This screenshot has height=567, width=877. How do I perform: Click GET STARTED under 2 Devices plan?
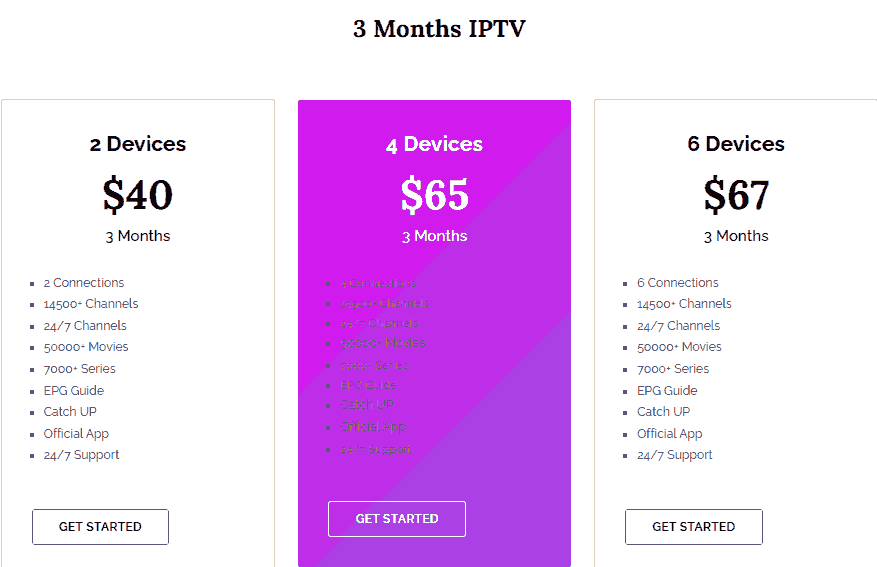[x=100, y=527]
